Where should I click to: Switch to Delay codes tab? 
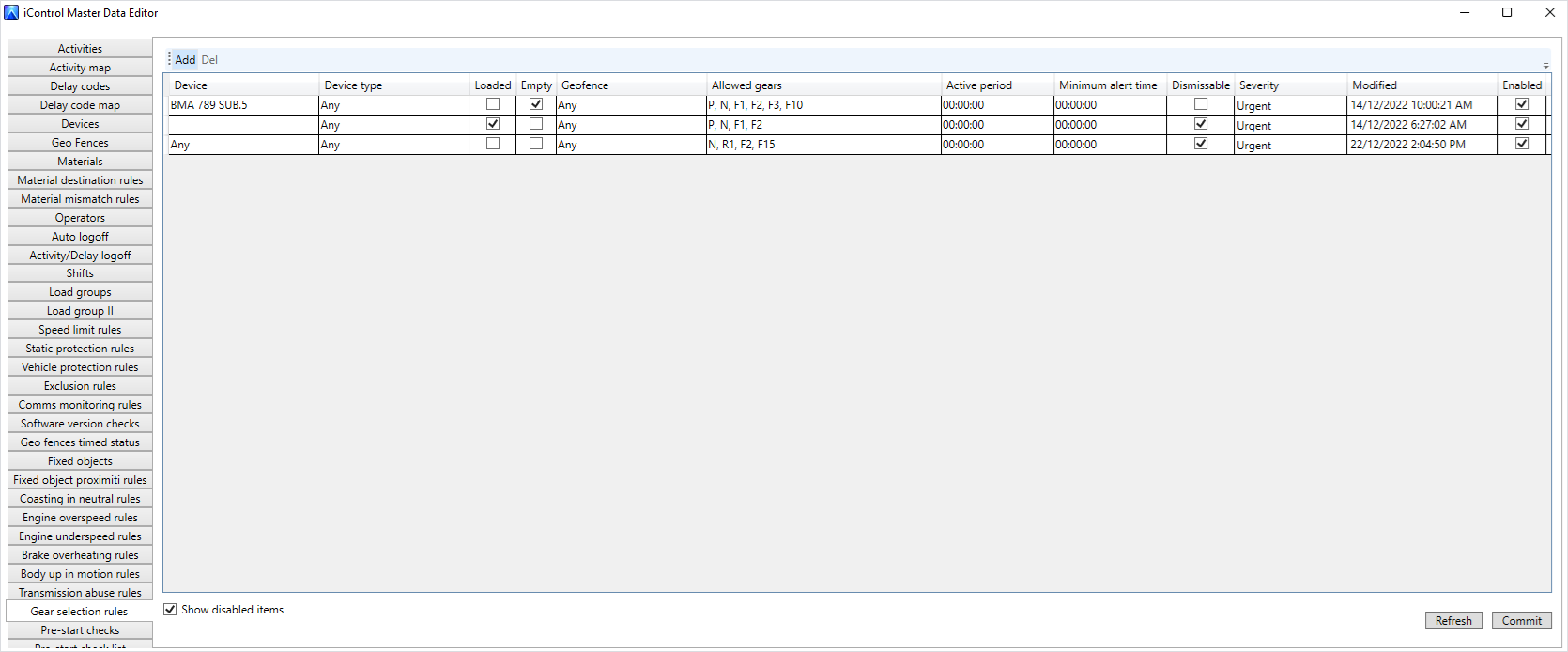pyautogui.click(x=80, y=86)
